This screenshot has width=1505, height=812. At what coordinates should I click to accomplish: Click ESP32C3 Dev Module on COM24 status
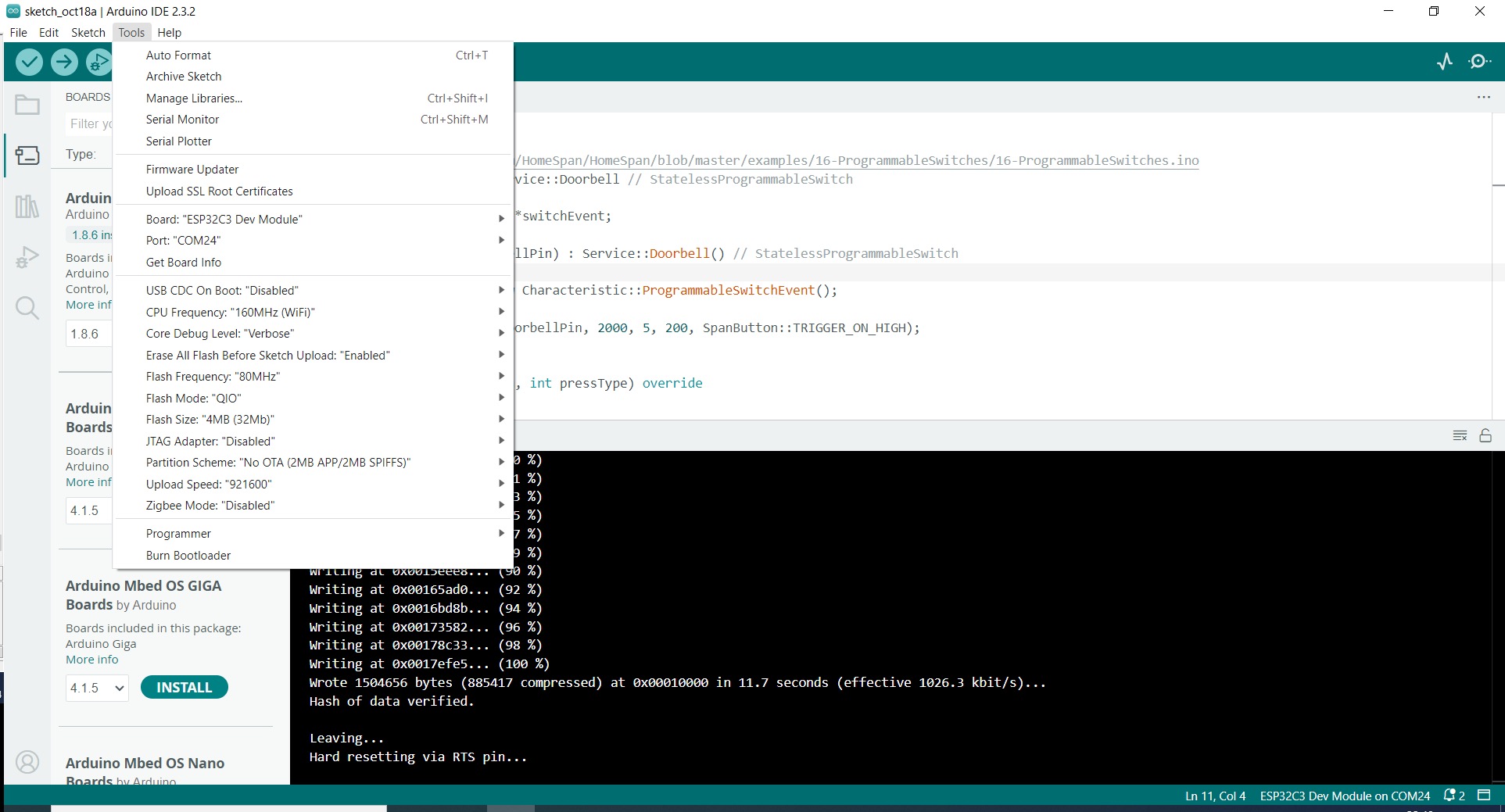[x=1345, y=796]
